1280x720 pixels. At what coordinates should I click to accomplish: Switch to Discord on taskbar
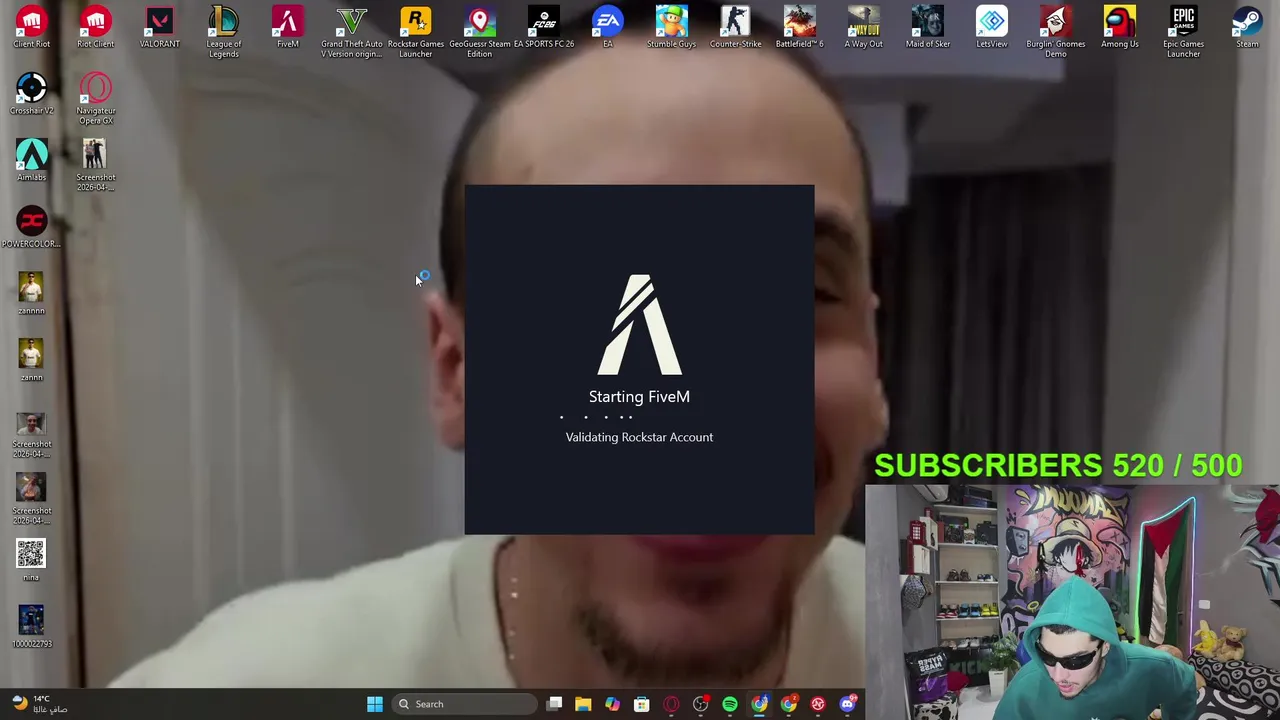click(848, 704)
